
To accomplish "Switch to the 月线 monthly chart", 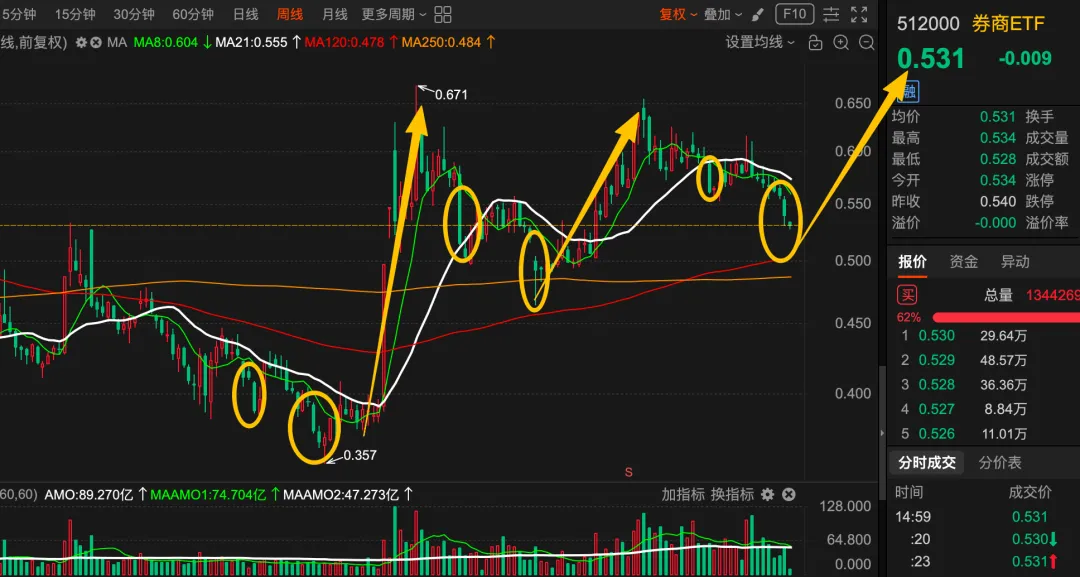I will click(x=335, y=14).
